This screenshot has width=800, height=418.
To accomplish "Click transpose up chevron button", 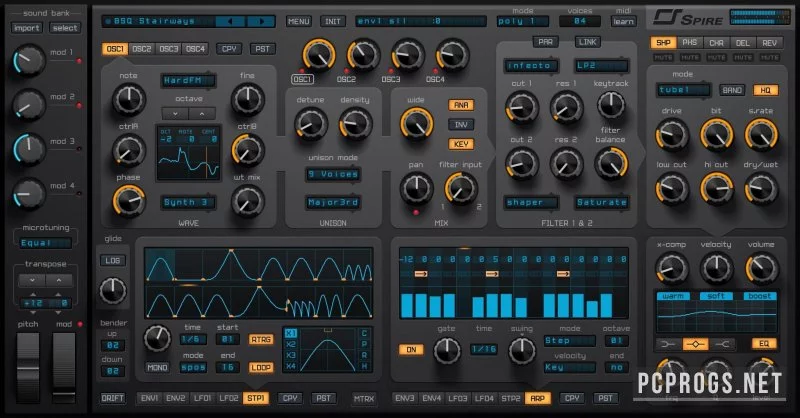I will pos(59,280).
